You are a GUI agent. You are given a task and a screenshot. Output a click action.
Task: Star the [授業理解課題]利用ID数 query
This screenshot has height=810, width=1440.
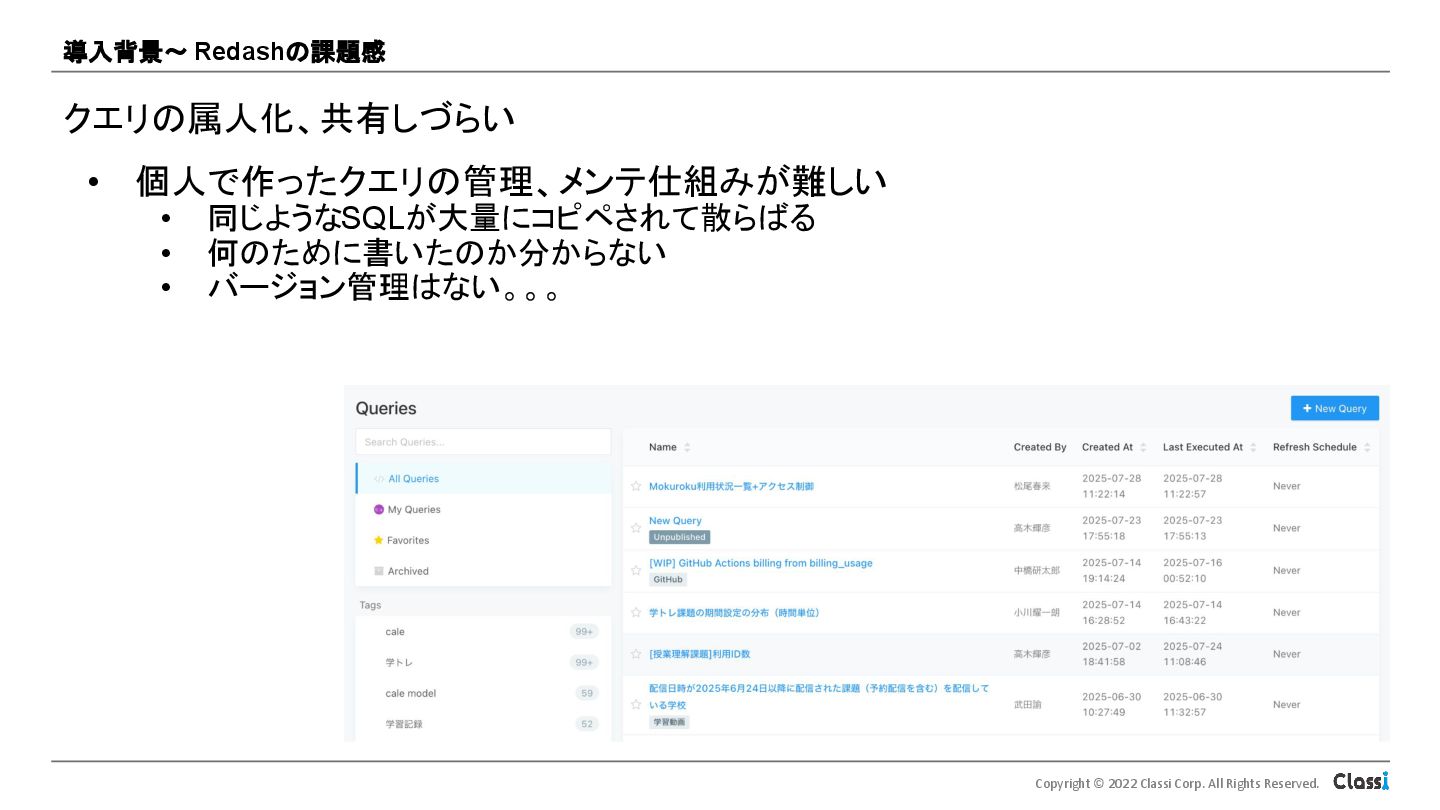pyautogui.click(x=636, y=654)
